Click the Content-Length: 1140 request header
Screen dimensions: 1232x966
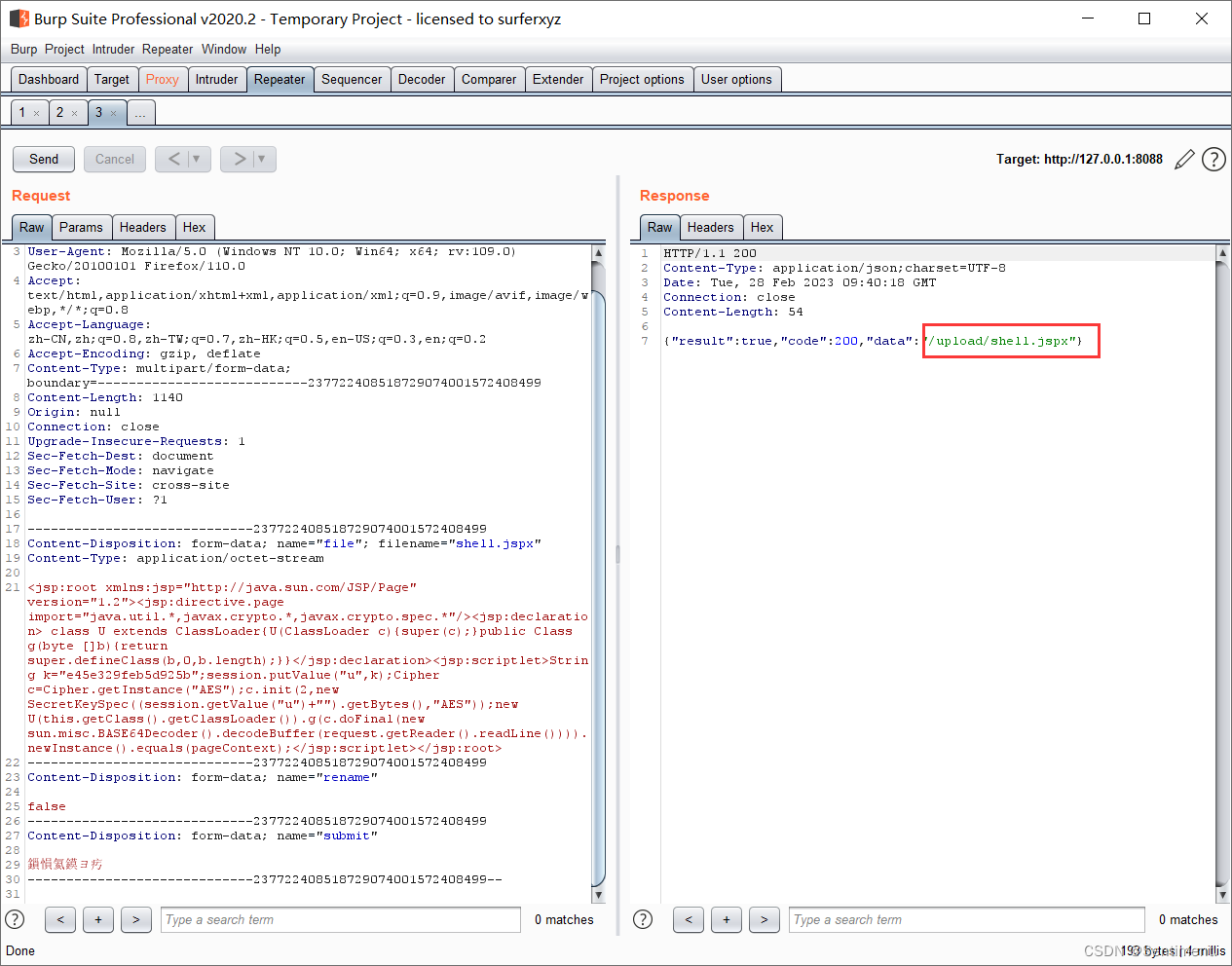pyautogui.click(x=105, y=397)
